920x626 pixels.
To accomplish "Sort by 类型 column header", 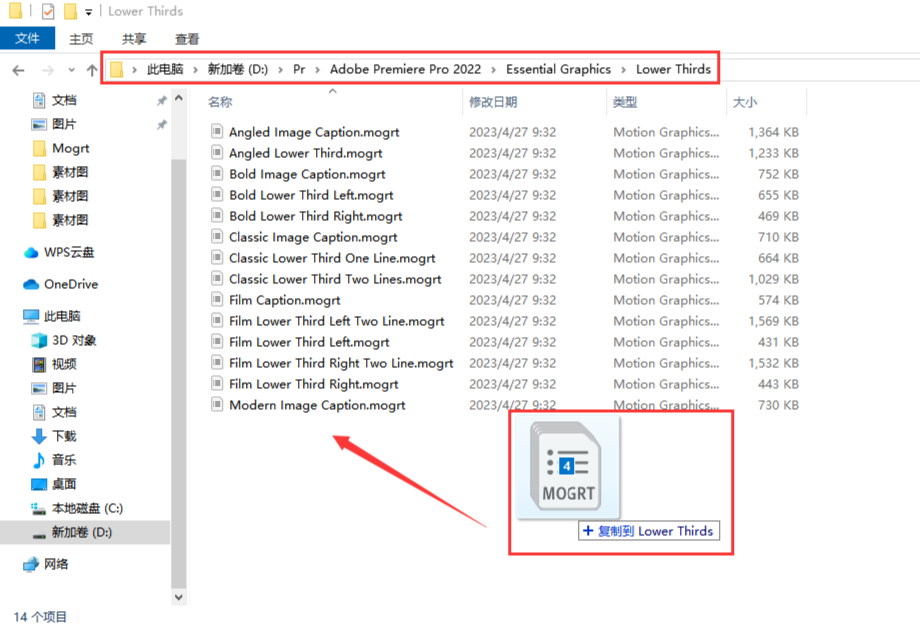I will 625,102.
